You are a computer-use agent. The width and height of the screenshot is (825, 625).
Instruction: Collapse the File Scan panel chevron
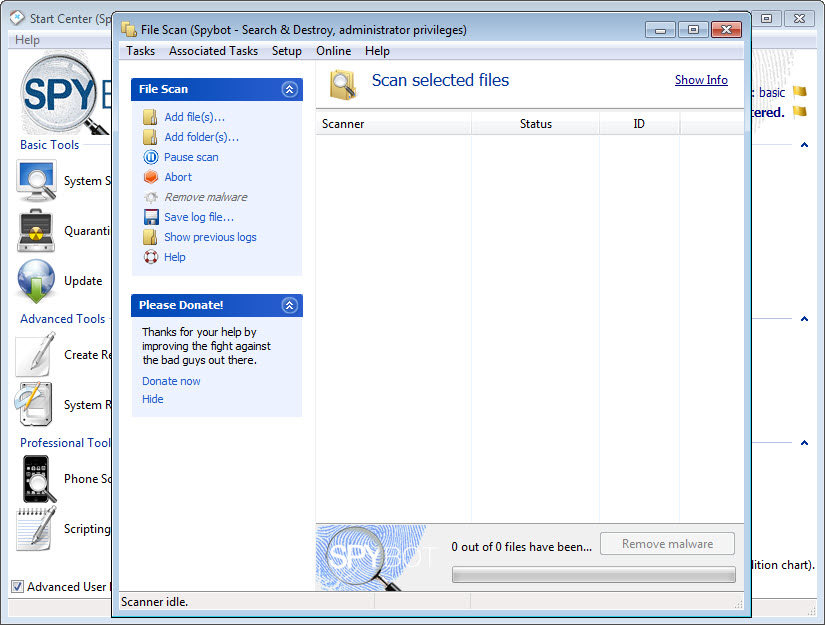(x=289, y=89)
